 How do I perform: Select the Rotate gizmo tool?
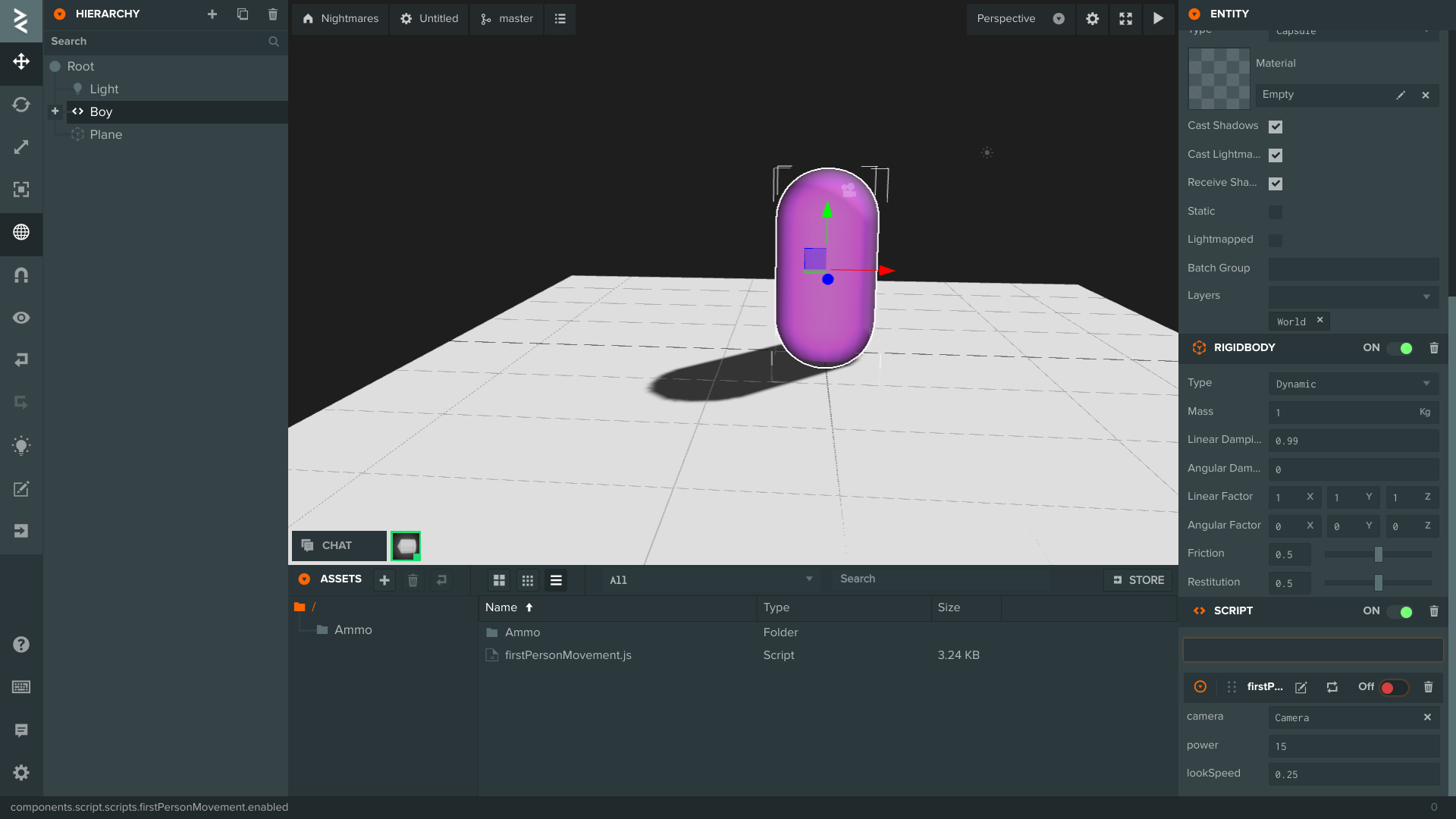point(21,105)
